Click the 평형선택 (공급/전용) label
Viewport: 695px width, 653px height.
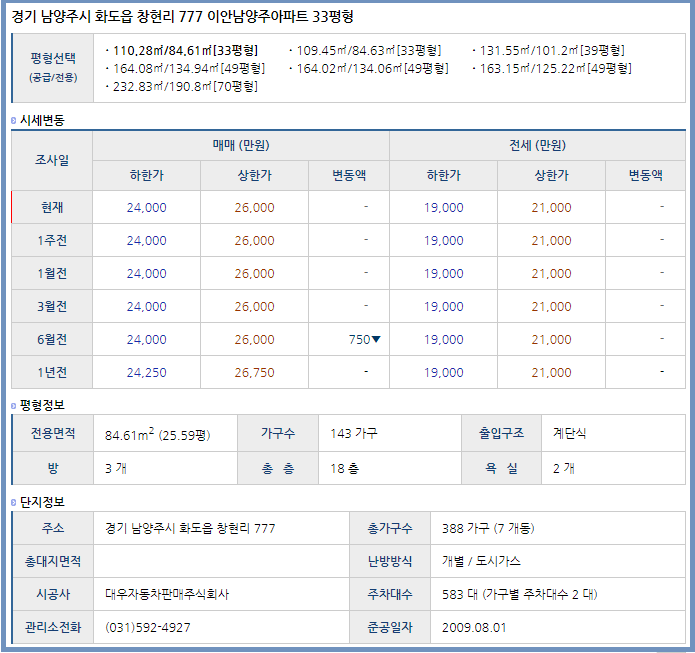click(x=53, y=67)
